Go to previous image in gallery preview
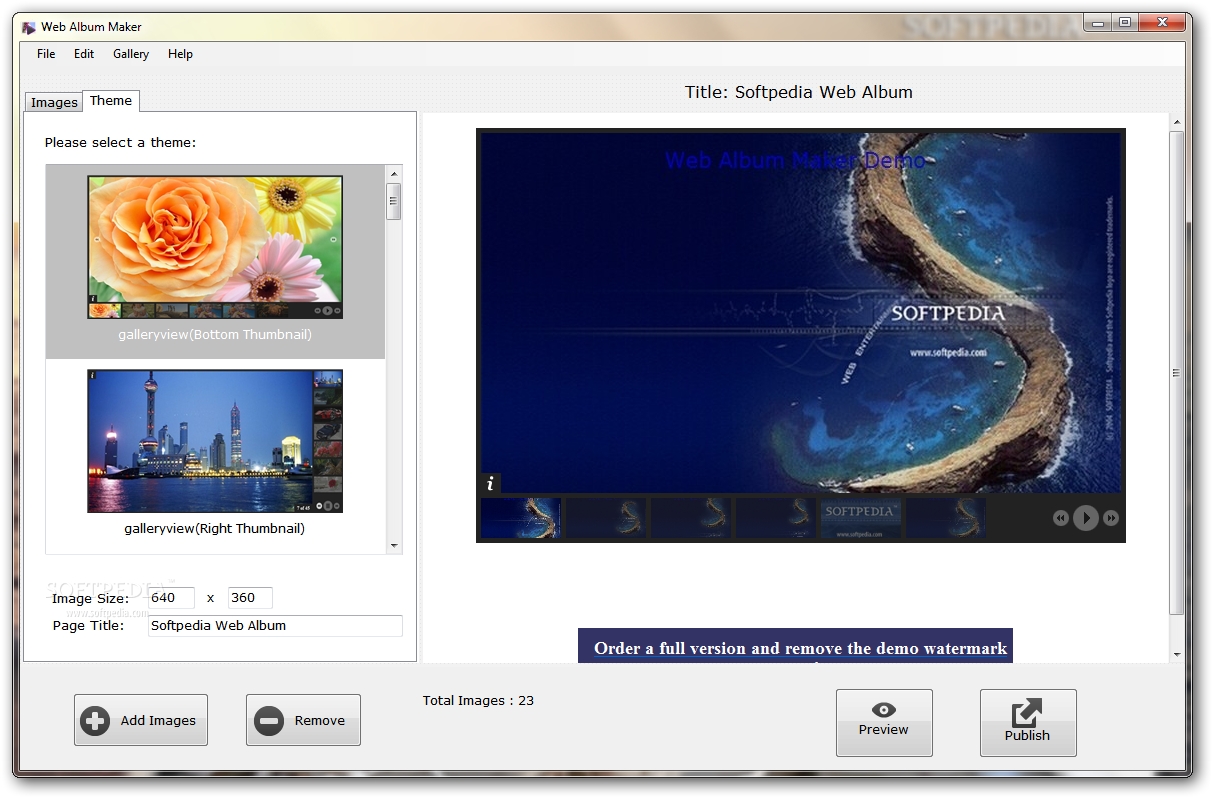Screen dimensions: 1213x798 [x=1061, y=518]
